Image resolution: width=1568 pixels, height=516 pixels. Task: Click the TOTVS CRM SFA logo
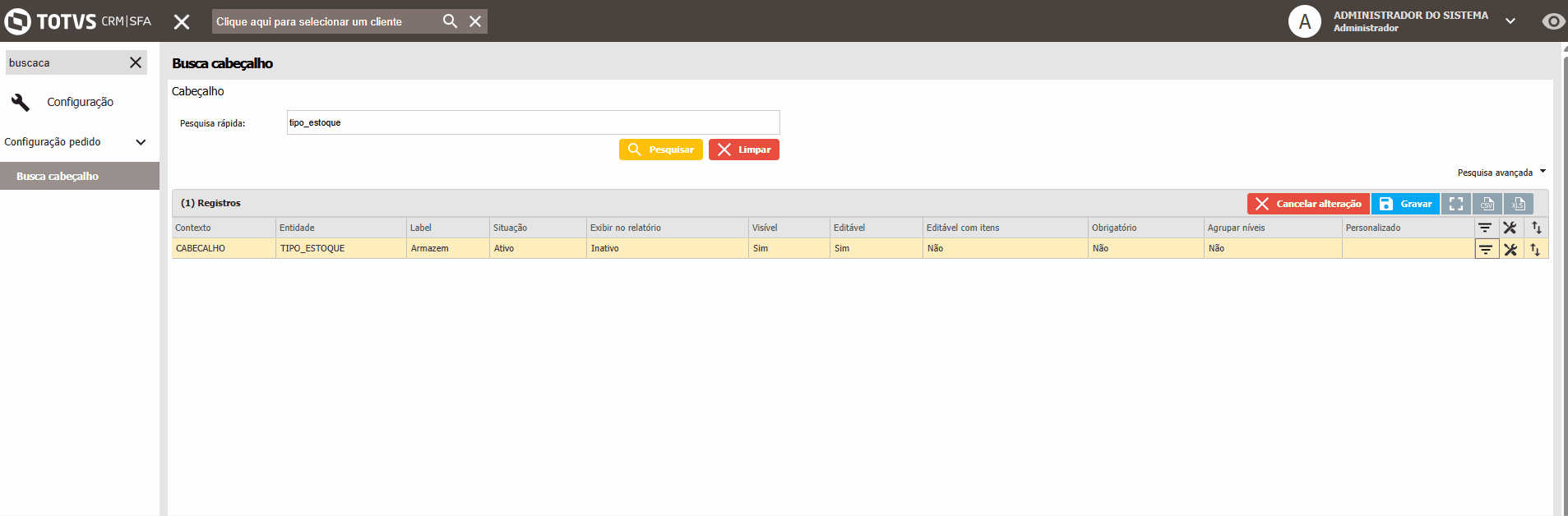pos(78,21)
